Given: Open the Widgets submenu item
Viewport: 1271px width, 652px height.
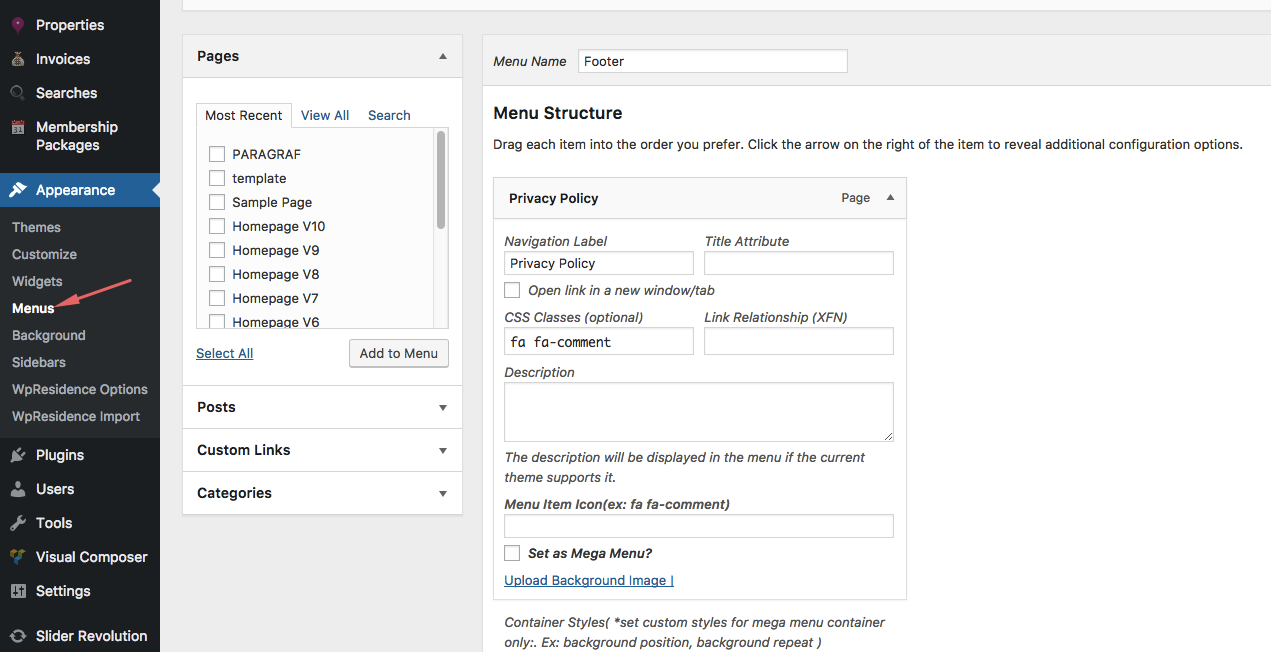Looking at the screenshot, I should pyautogui.click(x=37, y=281).
